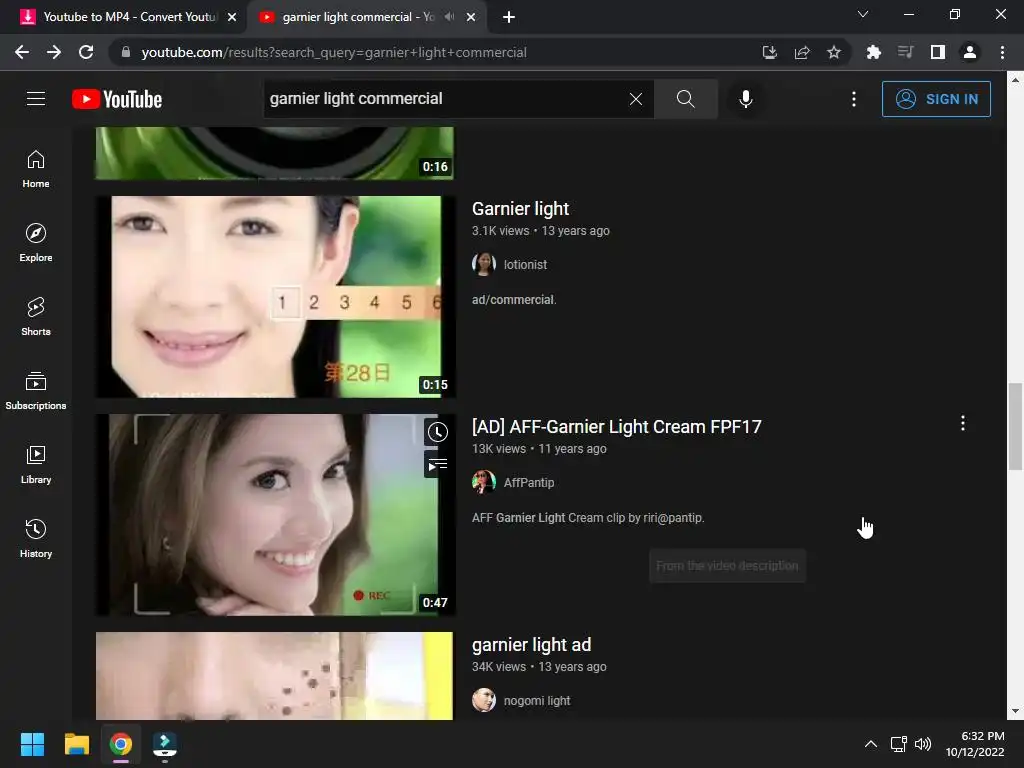Viewport: 1024px width, 768px height.
Task: Open Library in the sidebar
Action: click(x=36, y=464)
